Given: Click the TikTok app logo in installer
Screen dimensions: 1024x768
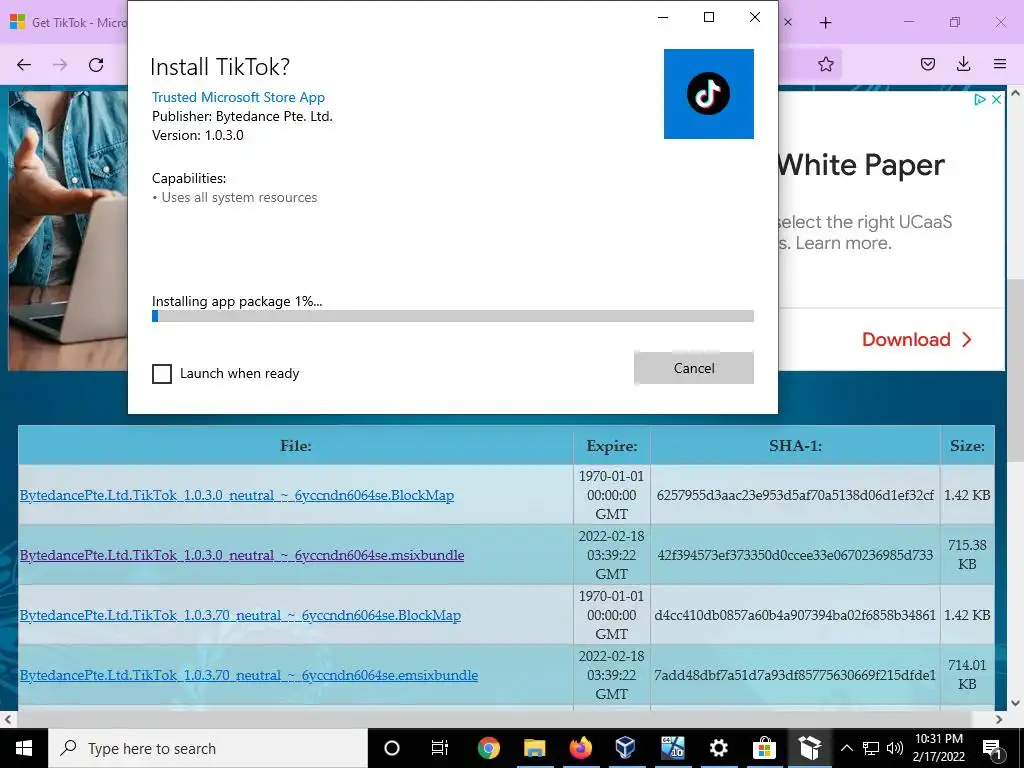Looking at the screenshot, I should pos(709,93).
